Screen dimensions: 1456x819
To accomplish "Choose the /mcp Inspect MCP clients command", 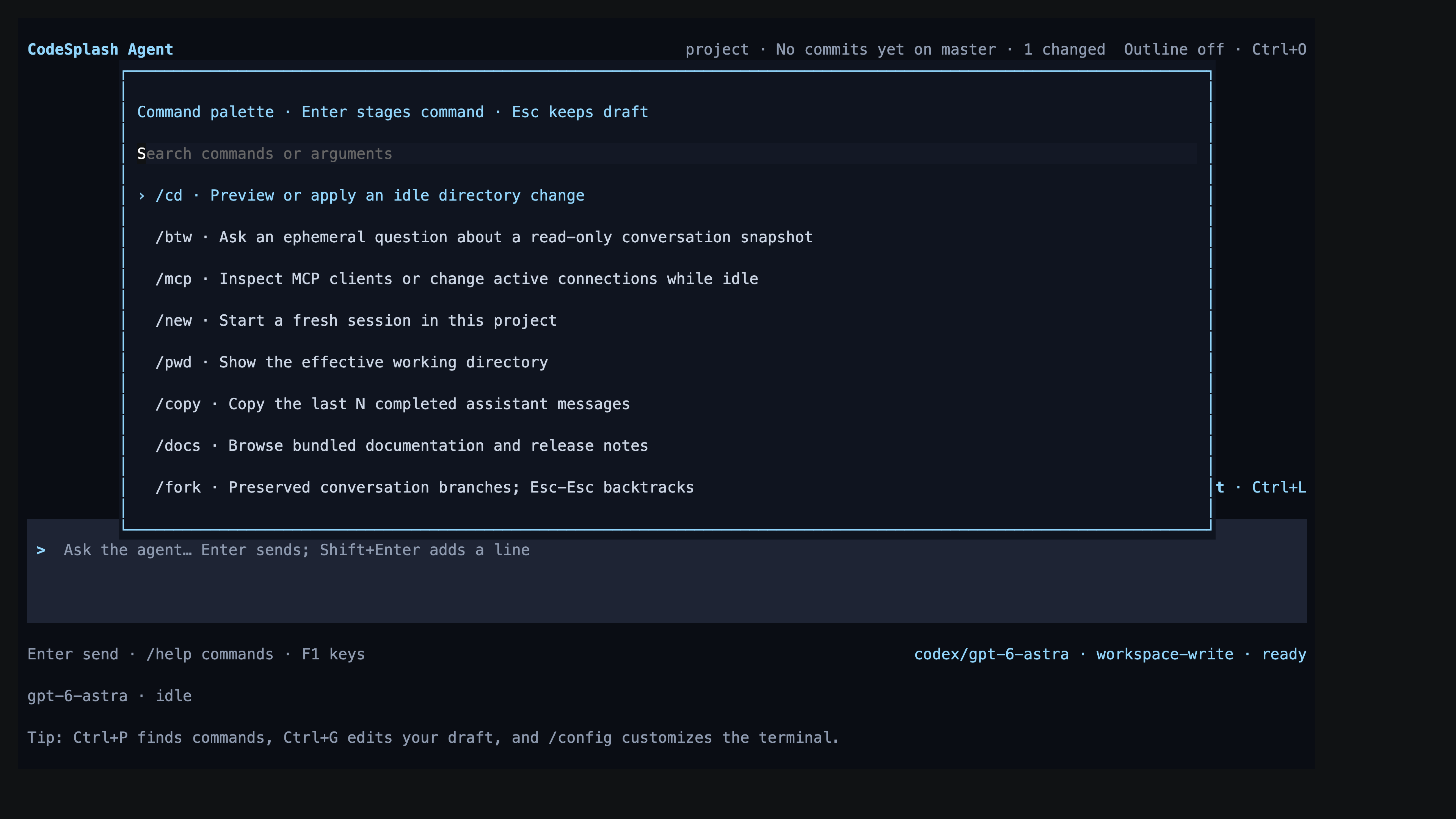I will point(667,279).
